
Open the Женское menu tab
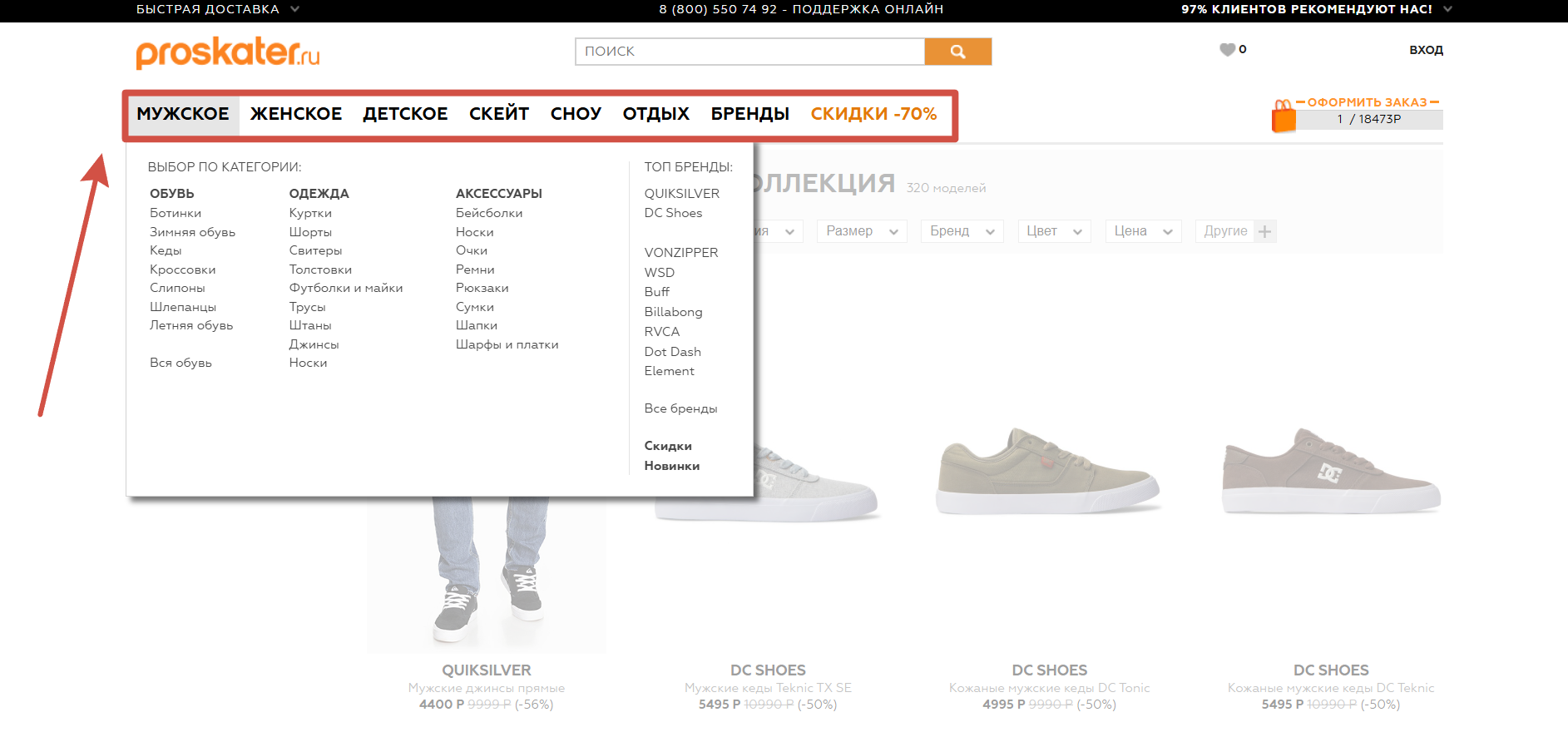click(x=296, y=114)
